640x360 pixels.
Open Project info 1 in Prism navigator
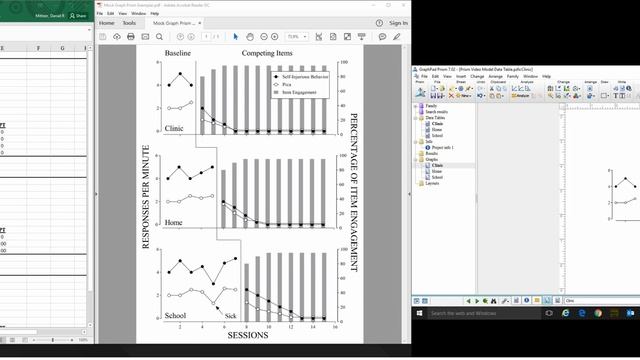[x=442, y=147]
